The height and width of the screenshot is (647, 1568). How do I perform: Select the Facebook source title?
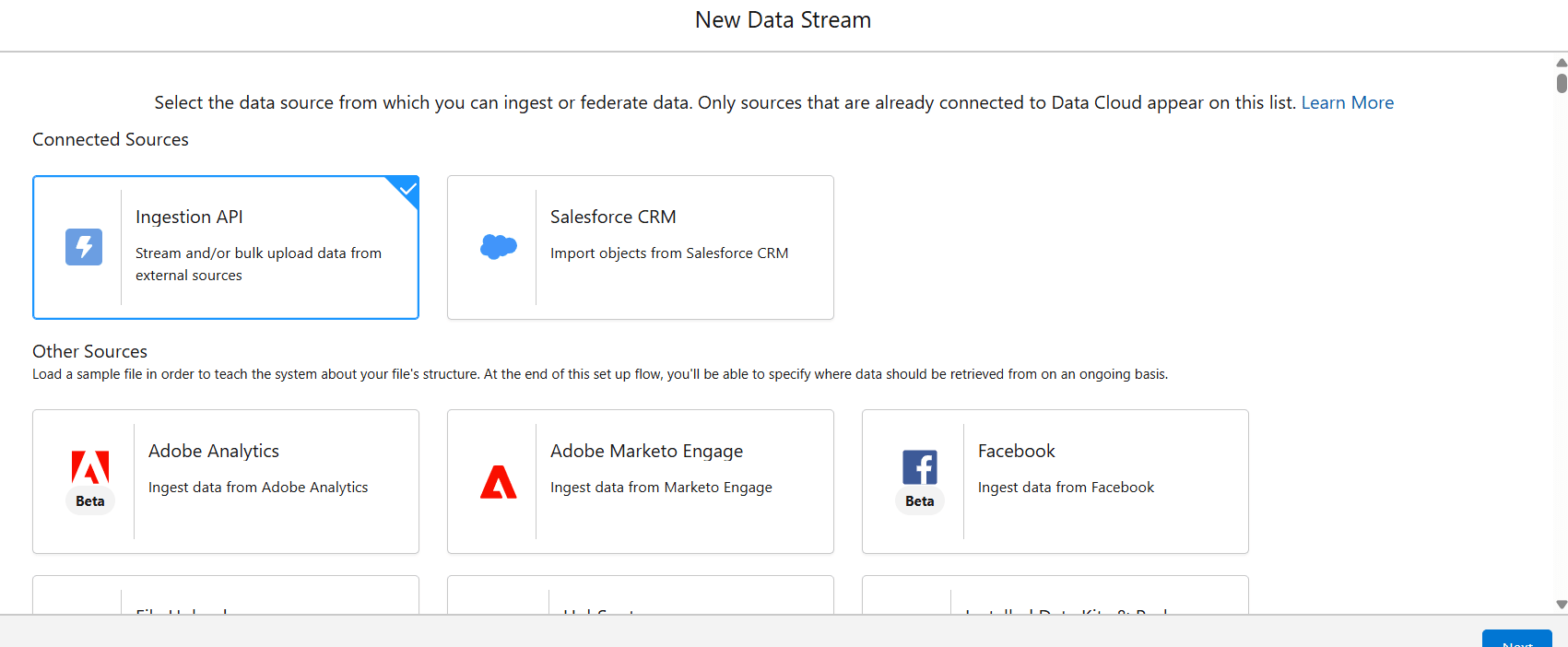pos(1016,451)
